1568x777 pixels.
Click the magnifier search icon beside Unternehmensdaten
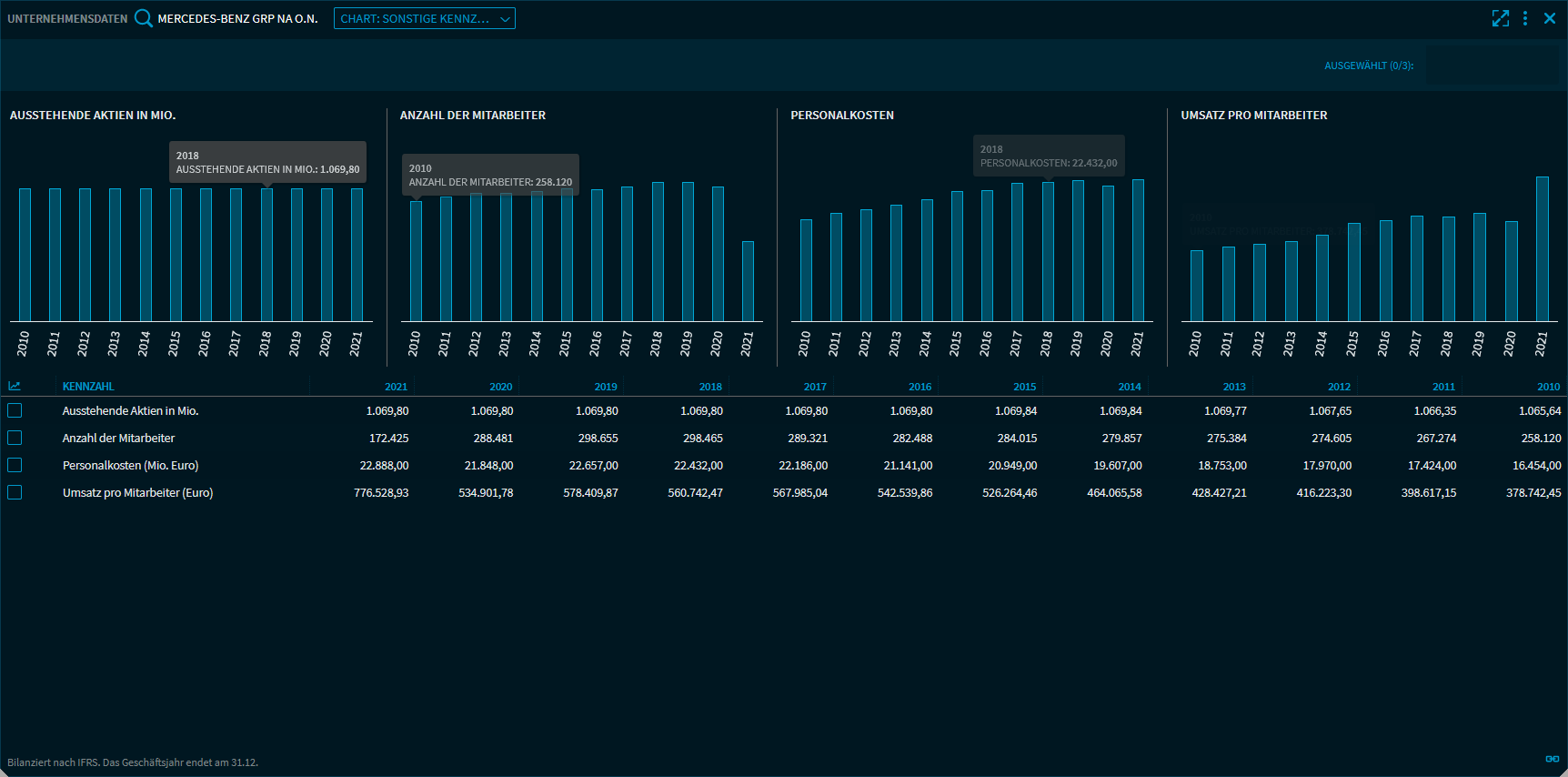pos(144,18)
